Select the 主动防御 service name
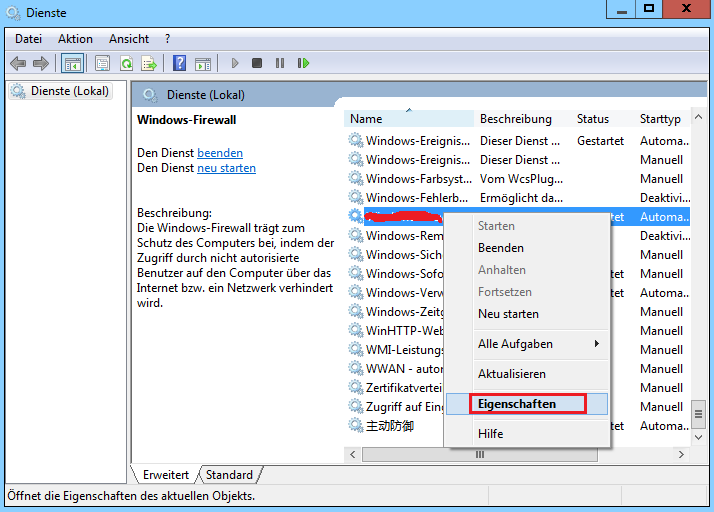 pyautogui.click(x=390, y=425)
